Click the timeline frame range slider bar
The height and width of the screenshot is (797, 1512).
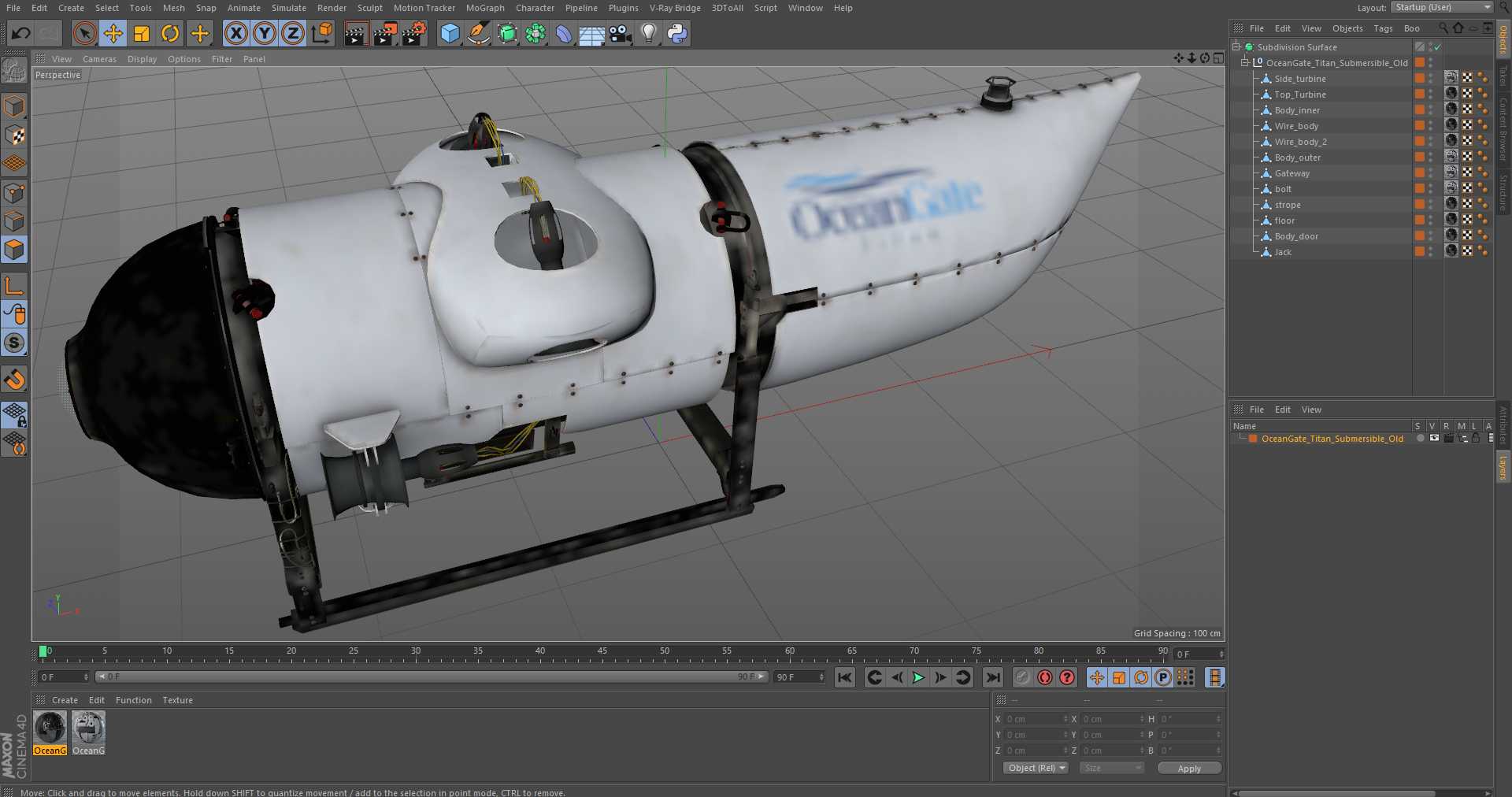pyautogui.click(x=432, y=677)
